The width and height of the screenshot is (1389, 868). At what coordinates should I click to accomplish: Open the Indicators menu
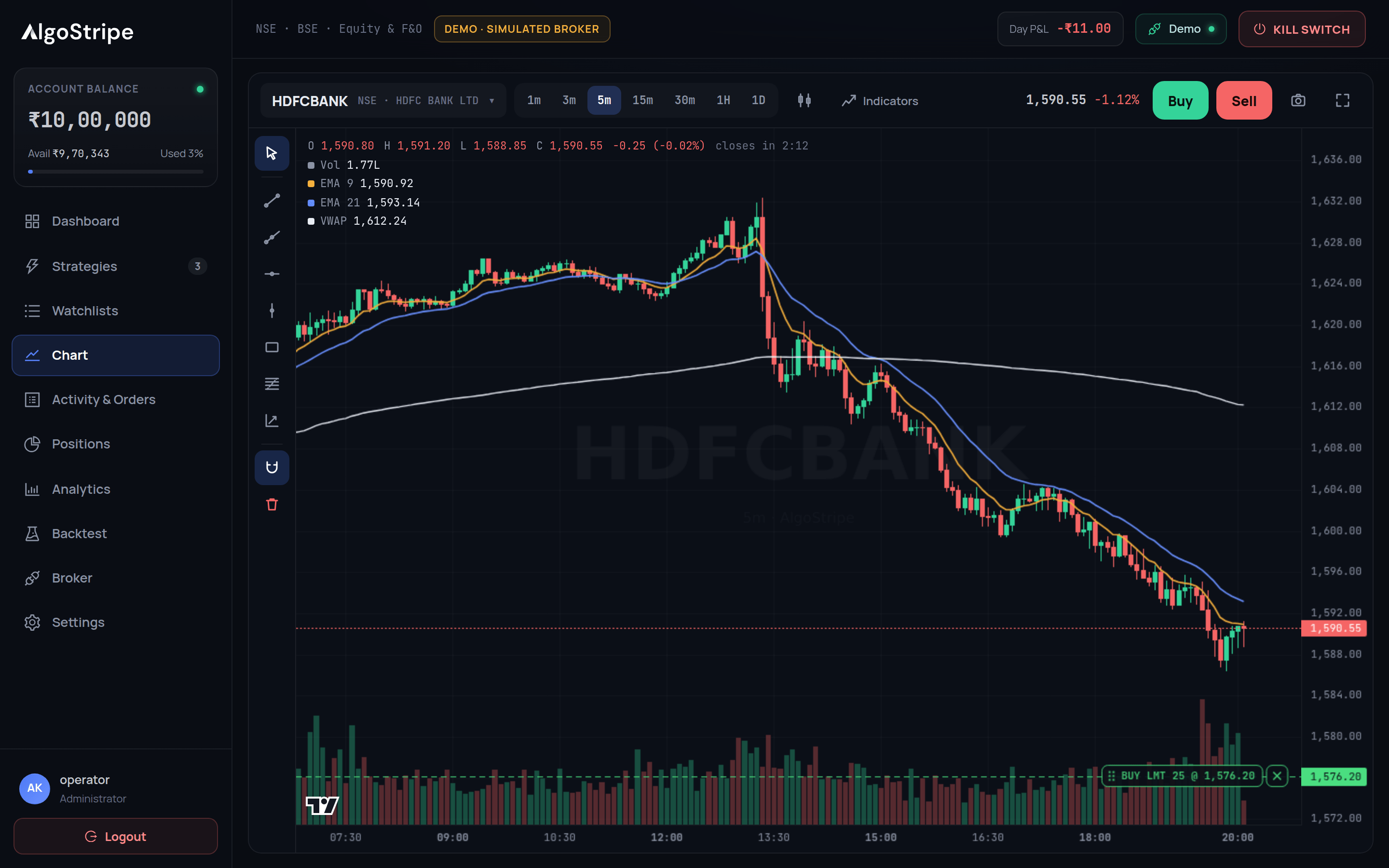point(879,100)
